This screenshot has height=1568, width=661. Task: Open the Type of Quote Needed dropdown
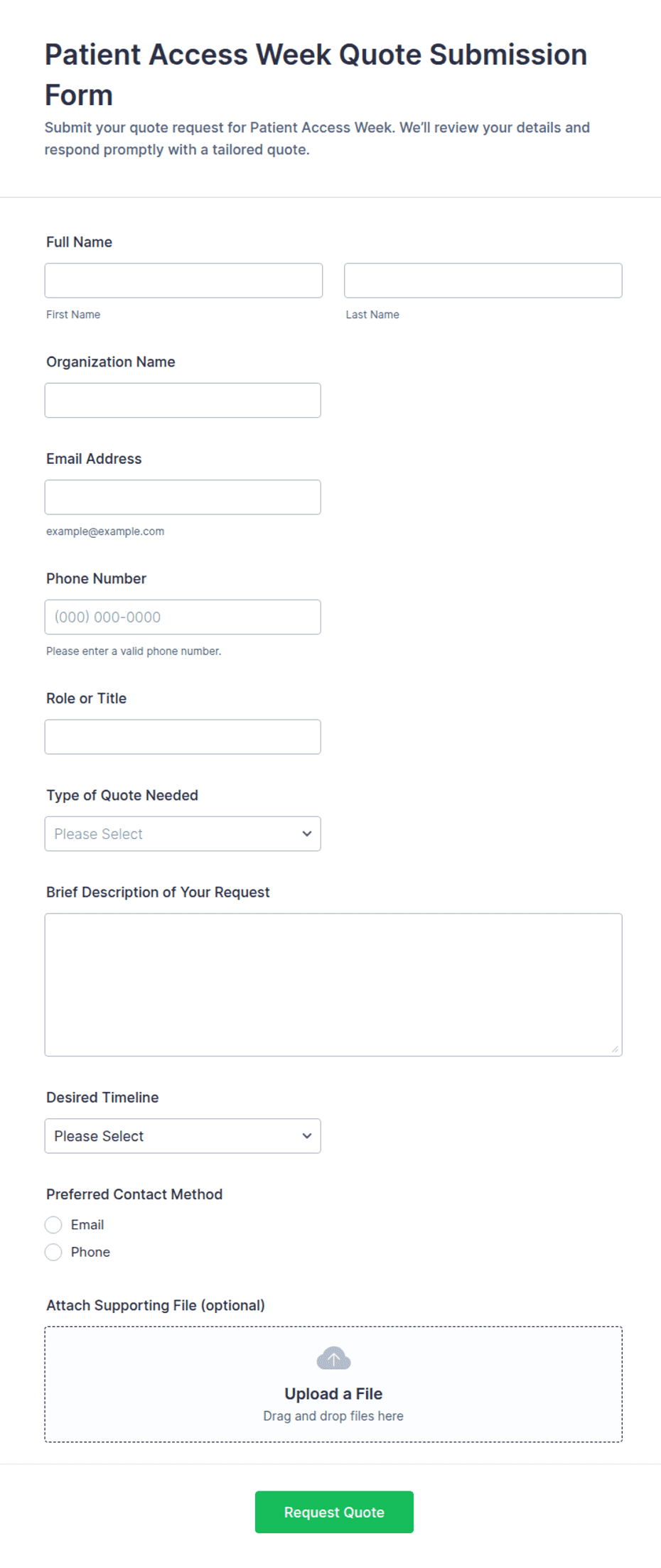tap(183, 833)
